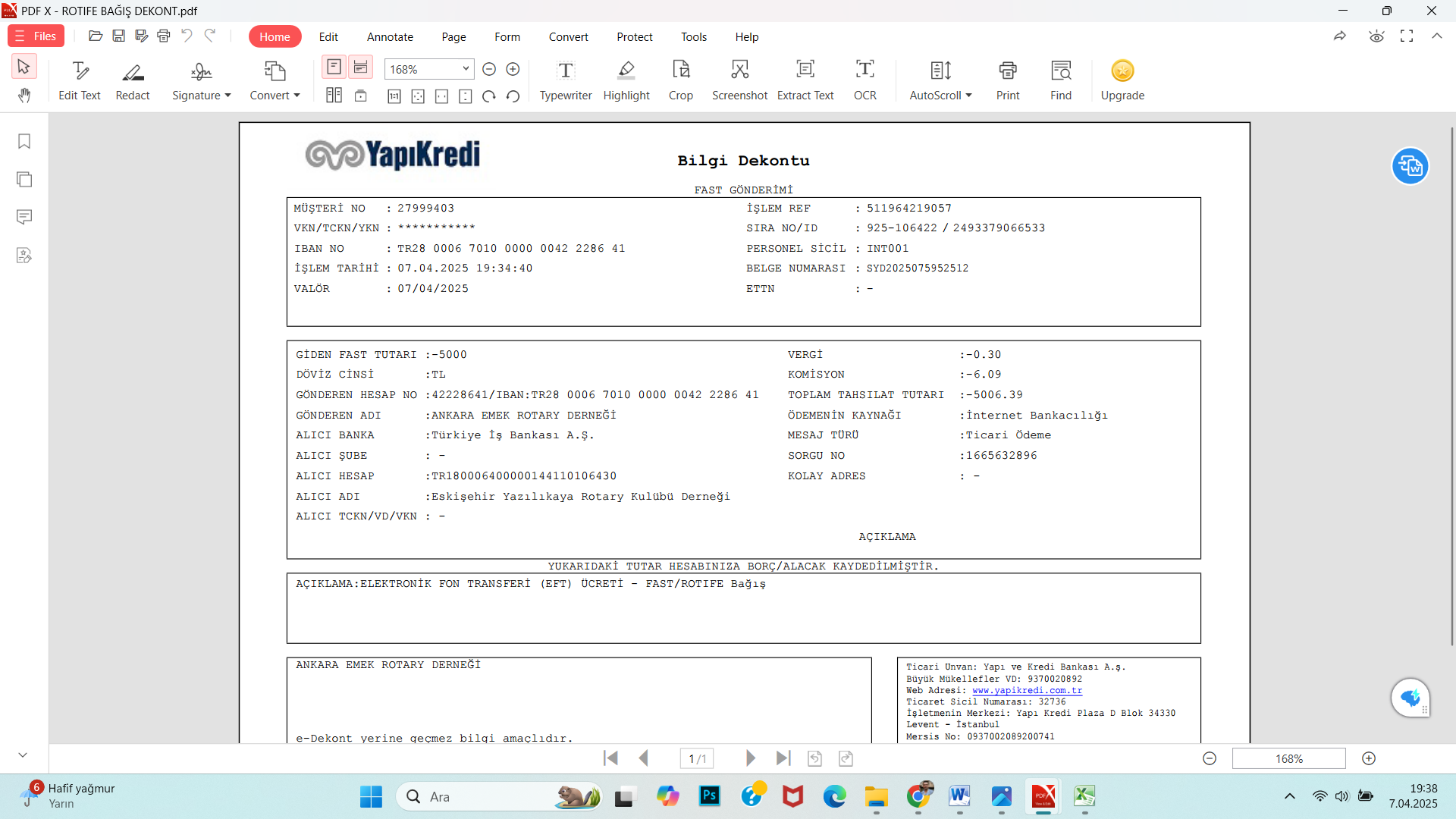Open the page thumbnails side panel
The width and height of the screenshot is (1456, 819).
pyautogui.click(x=24, y=180)
